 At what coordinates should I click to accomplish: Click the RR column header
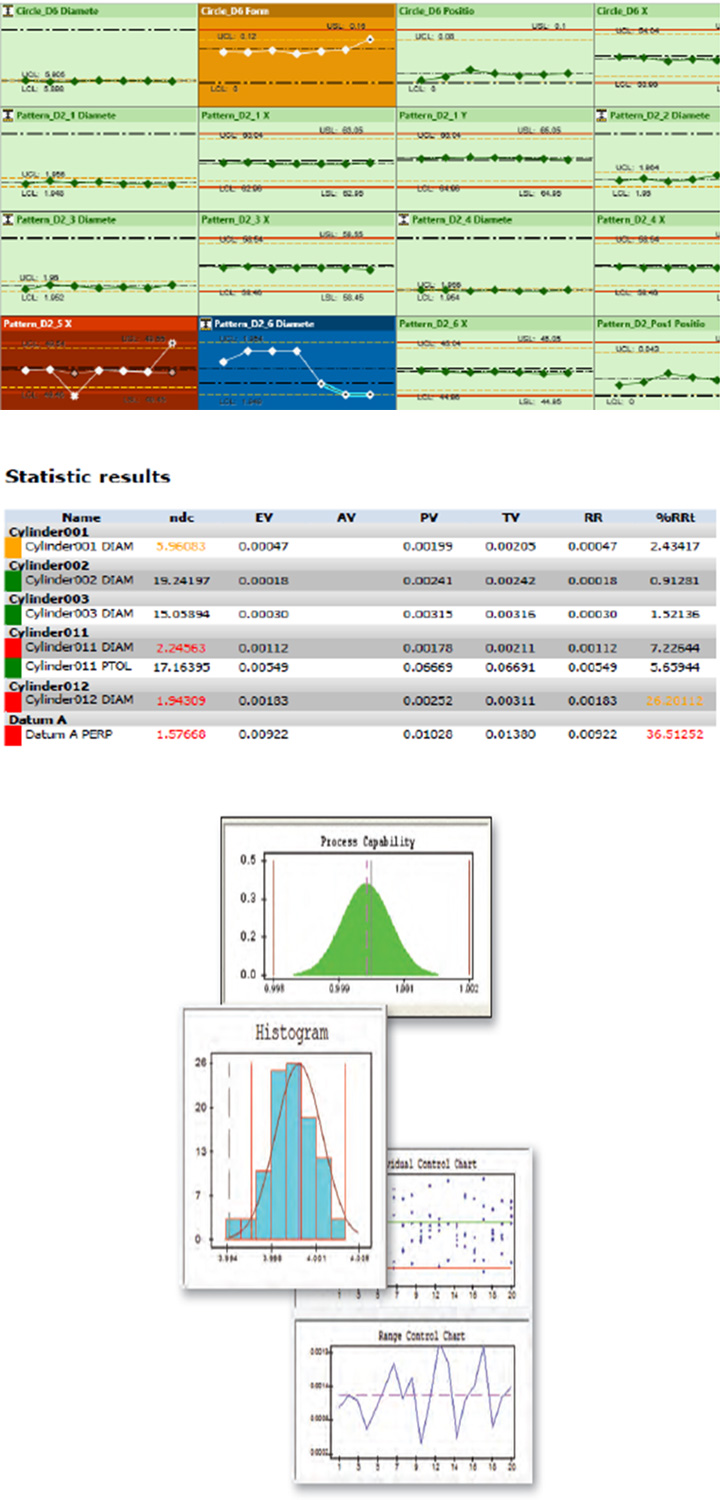pos(592,518)
